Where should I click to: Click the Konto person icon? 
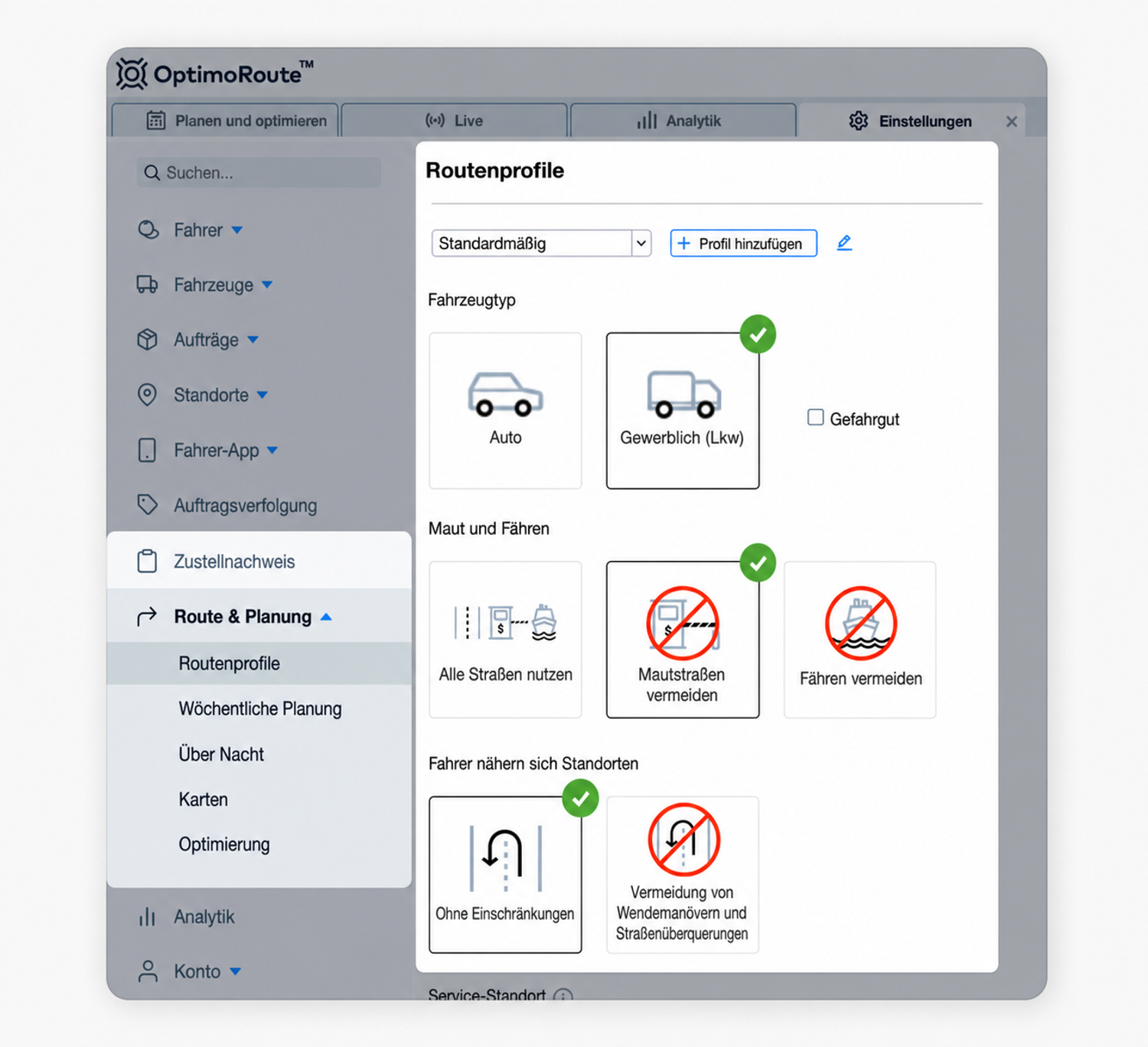[x=148, y=971]
